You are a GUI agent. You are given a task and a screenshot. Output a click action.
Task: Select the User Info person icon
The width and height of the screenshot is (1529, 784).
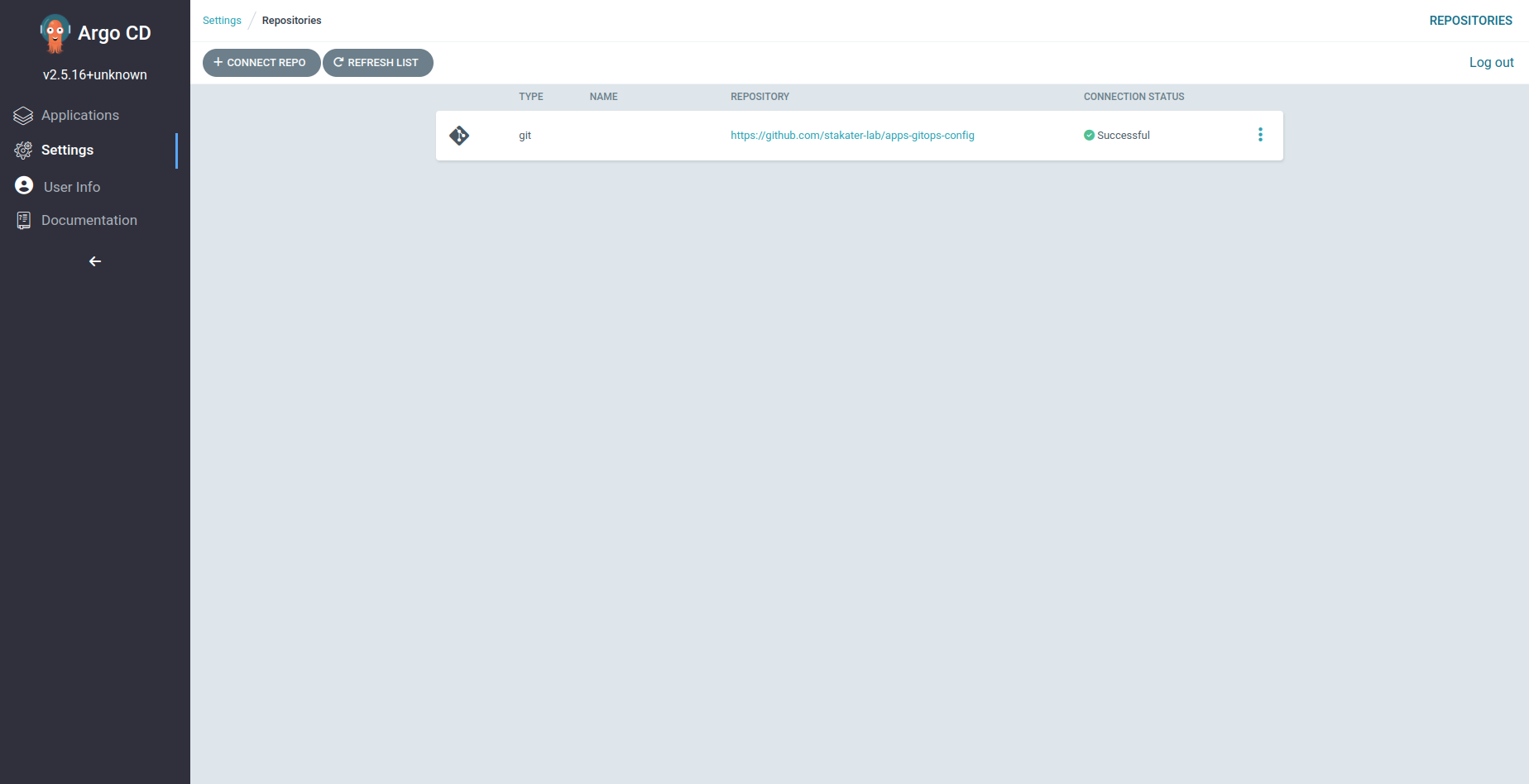22,185
